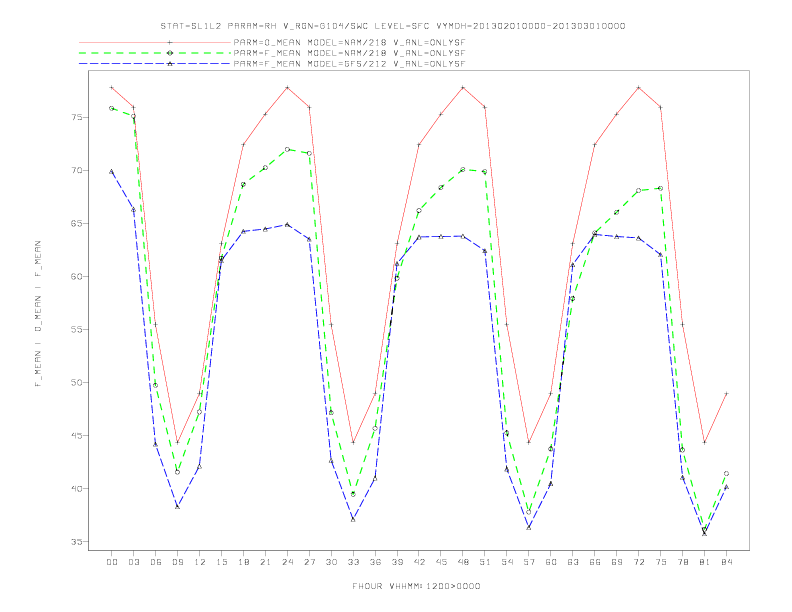Click the y-axis tick value 65
The height and width of the screenshot is (612, 792).
(x=78, y=224)
